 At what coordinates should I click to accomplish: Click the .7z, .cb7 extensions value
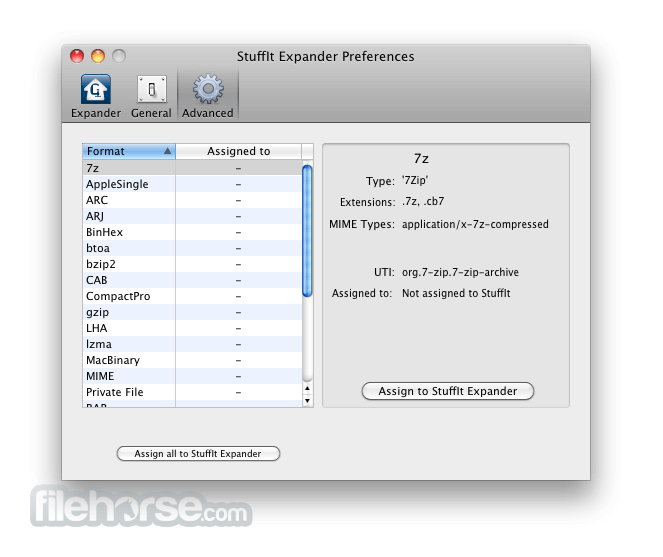click(423, 201)
